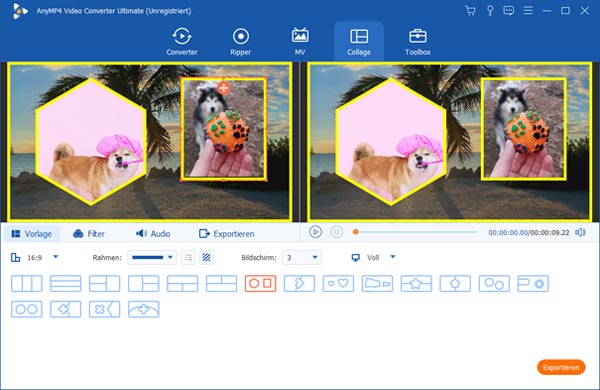Open the hamburger menu icon

528,11
